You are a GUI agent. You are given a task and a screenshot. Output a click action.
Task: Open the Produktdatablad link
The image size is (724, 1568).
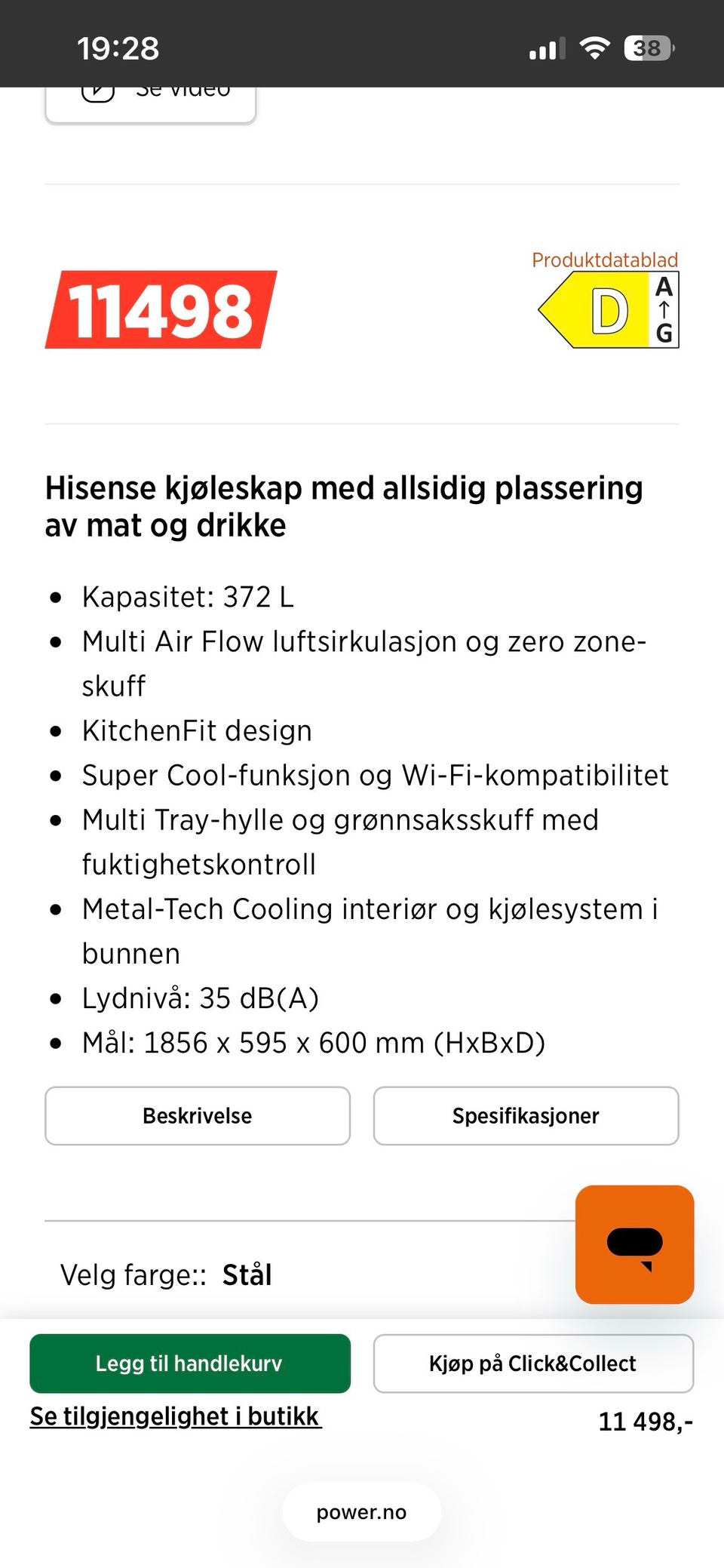[x=605, y=260]
